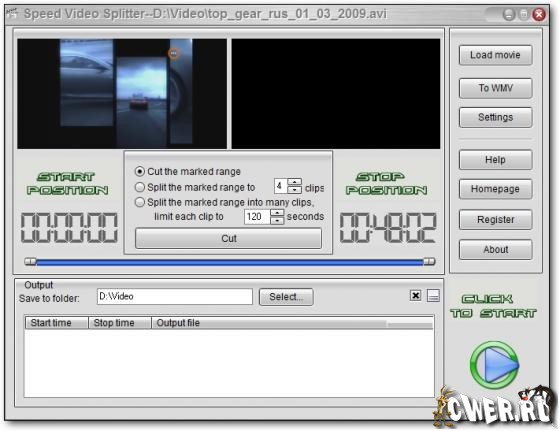Click Load movie button
The width and height of the screenshot is (560, 431).
[495, 55]
